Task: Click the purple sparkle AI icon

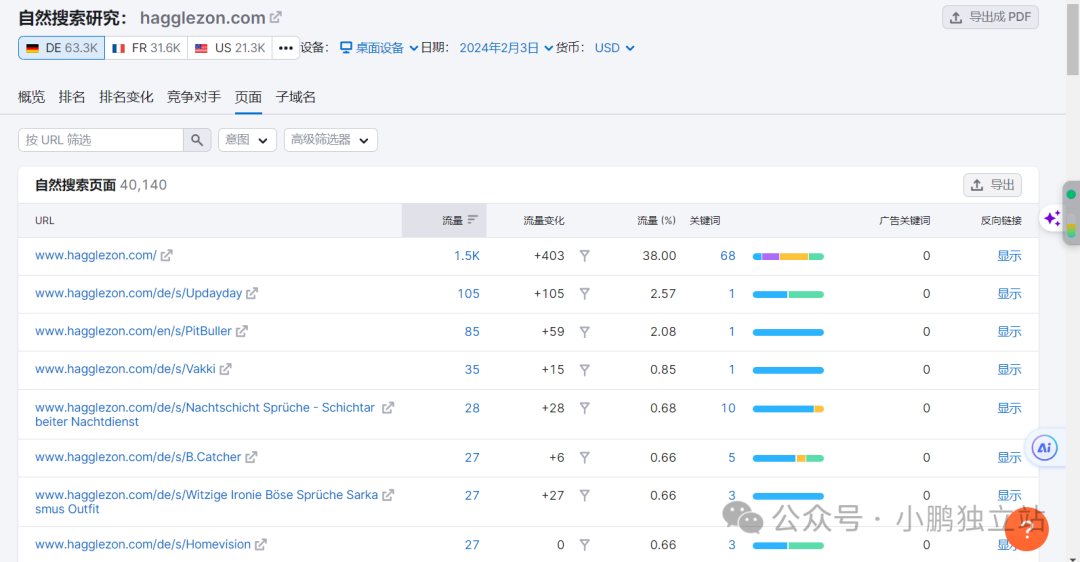Action: click(1052, 218)
